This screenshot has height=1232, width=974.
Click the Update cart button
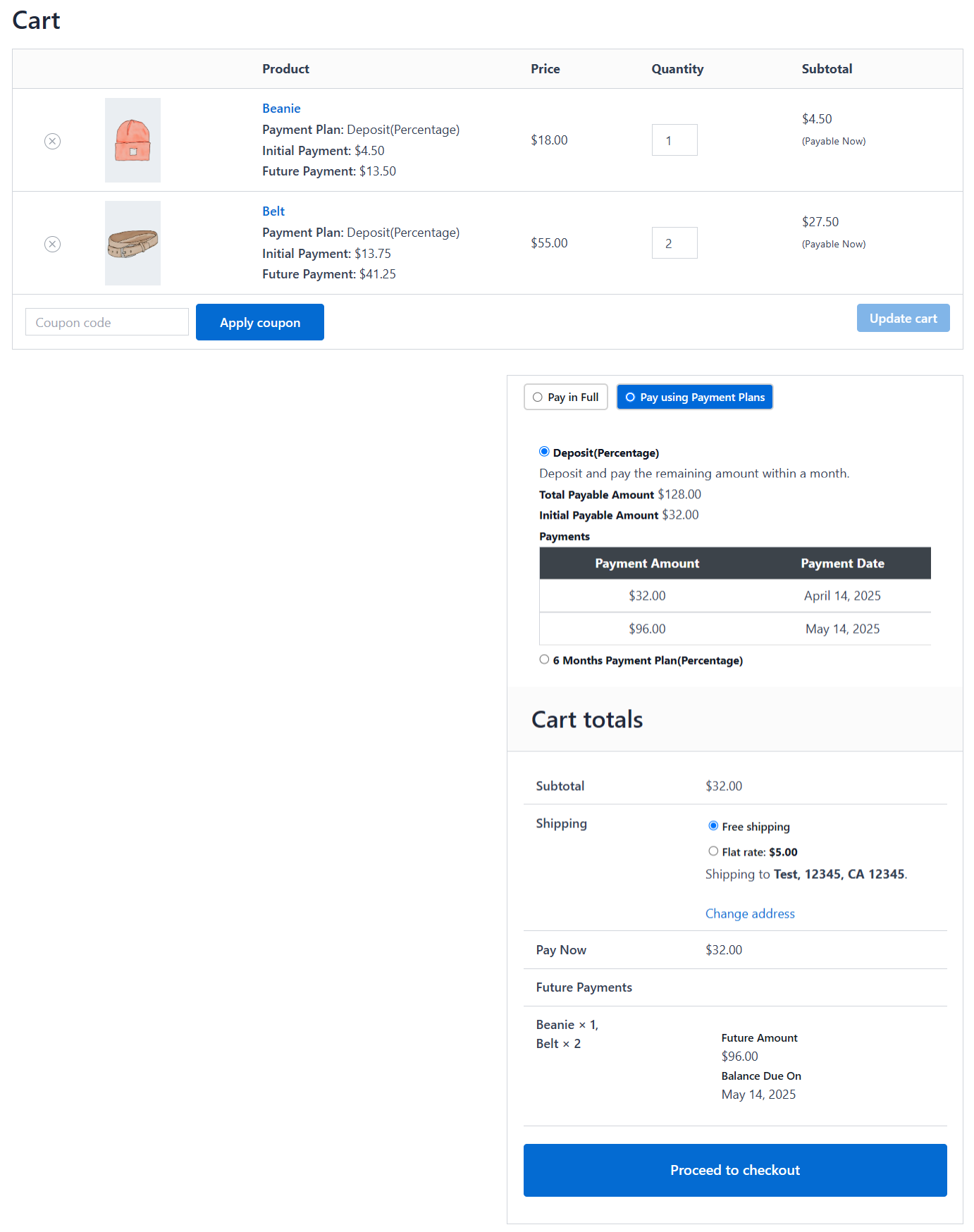click(903, 317)
